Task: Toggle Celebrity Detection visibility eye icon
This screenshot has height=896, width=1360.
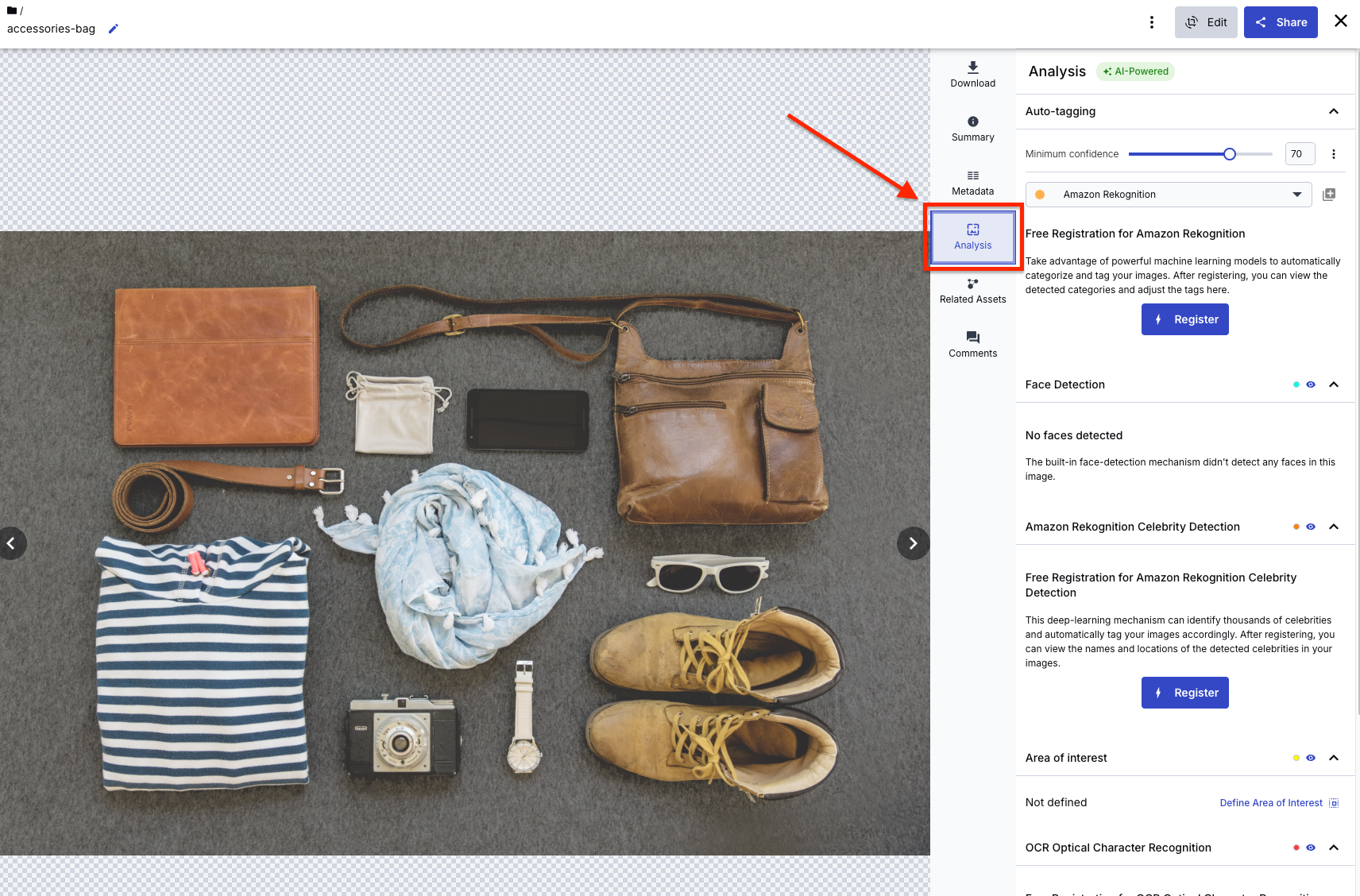Action: (x=1311, y=527)
